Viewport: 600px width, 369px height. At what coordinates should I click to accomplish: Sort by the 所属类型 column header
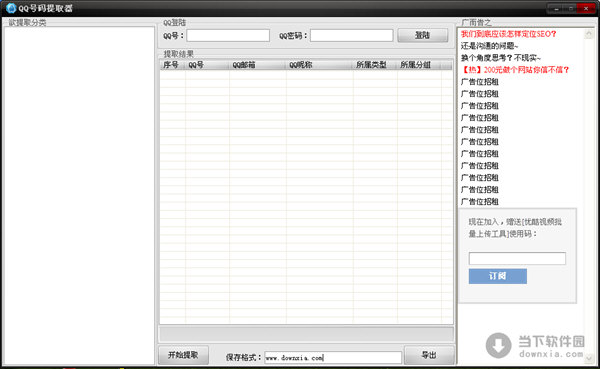tap(375, 65)
